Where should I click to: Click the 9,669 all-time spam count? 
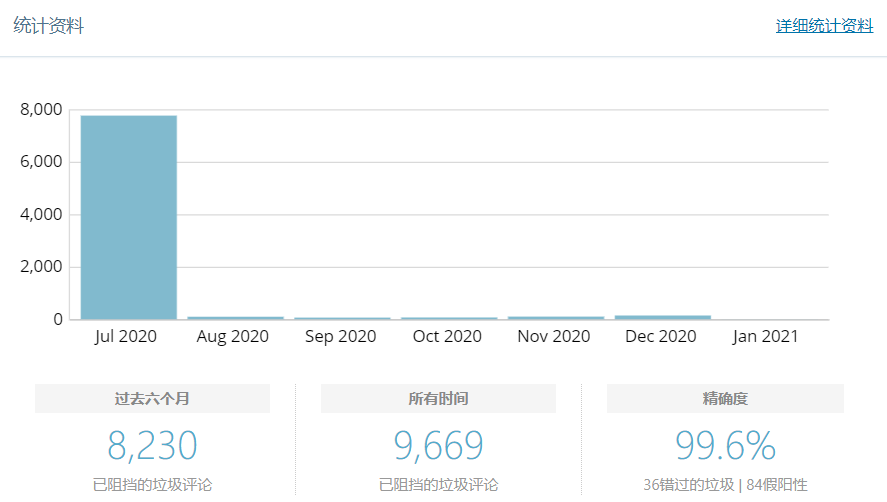coord(438,446)
